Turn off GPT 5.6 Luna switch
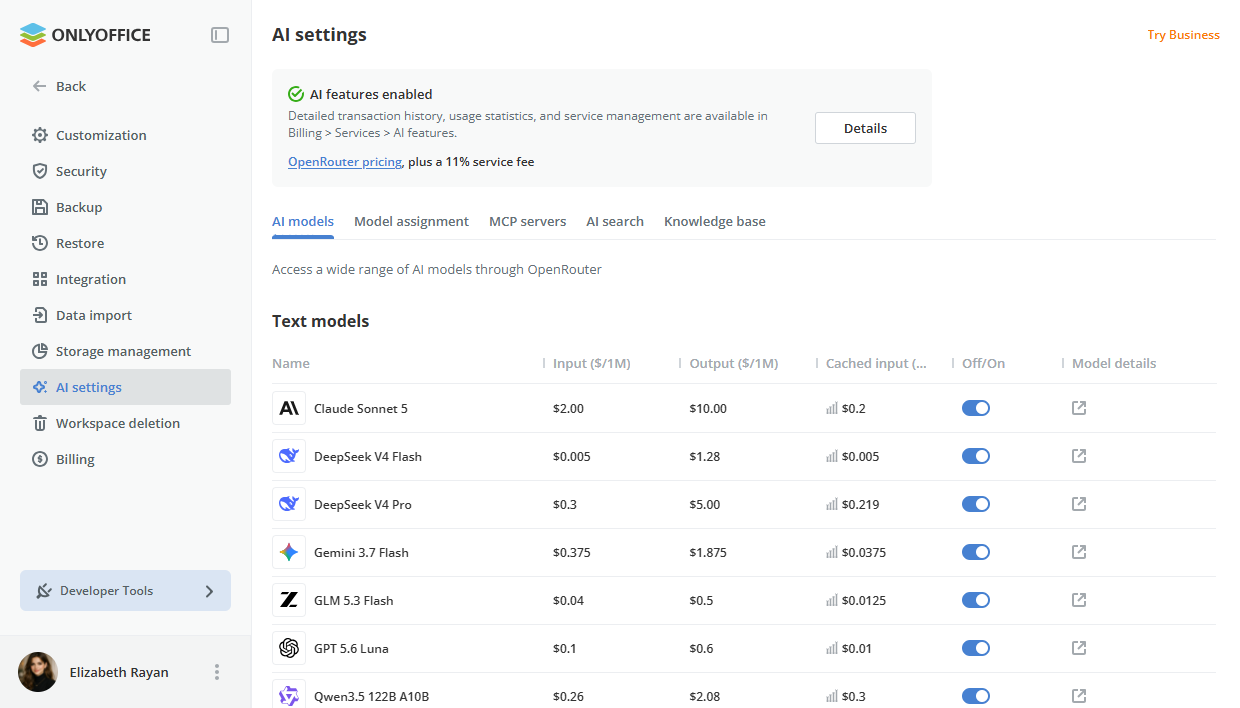Screen dimensions: 1240x708 976,648
